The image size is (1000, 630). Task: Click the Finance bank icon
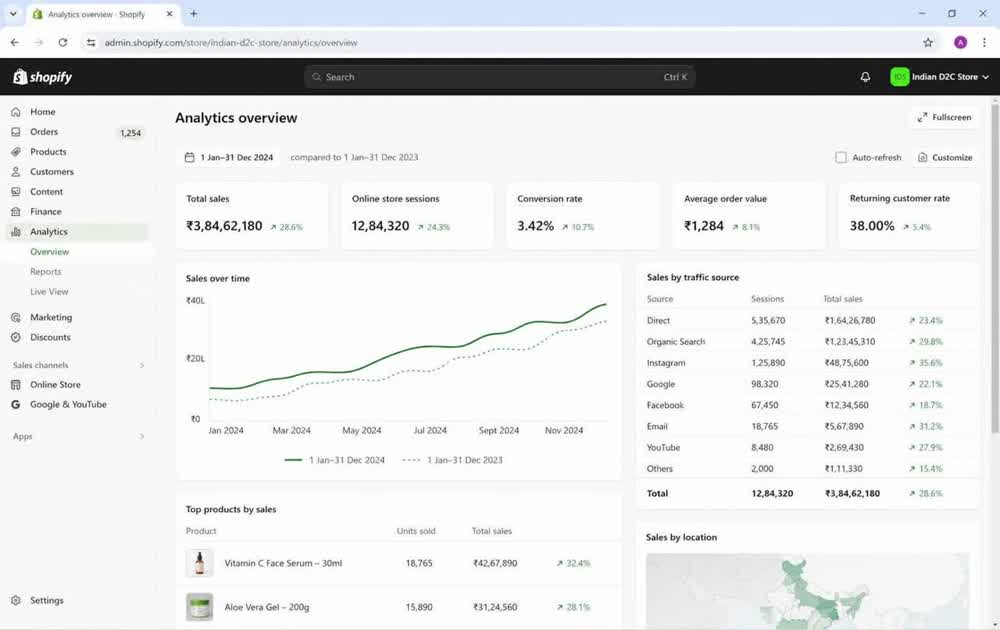point(16,212)
